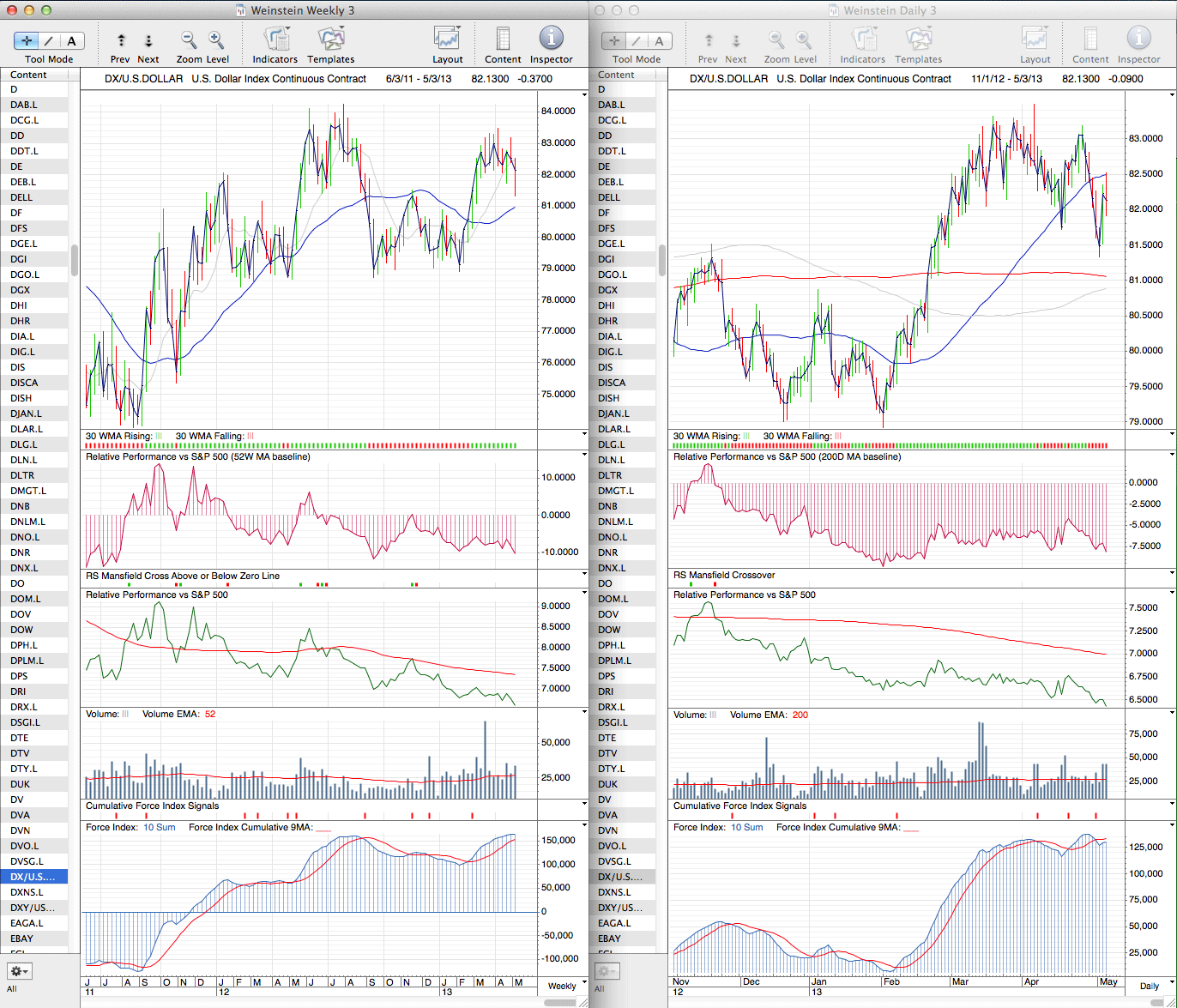Select the crosshair tool mode in Weekly window
1177x1008 pixels.
tap(27, 40)
